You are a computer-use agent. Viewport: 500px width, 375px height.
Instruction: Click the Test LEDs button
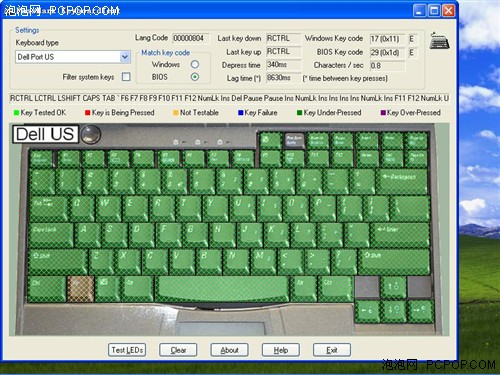[127, 350]
